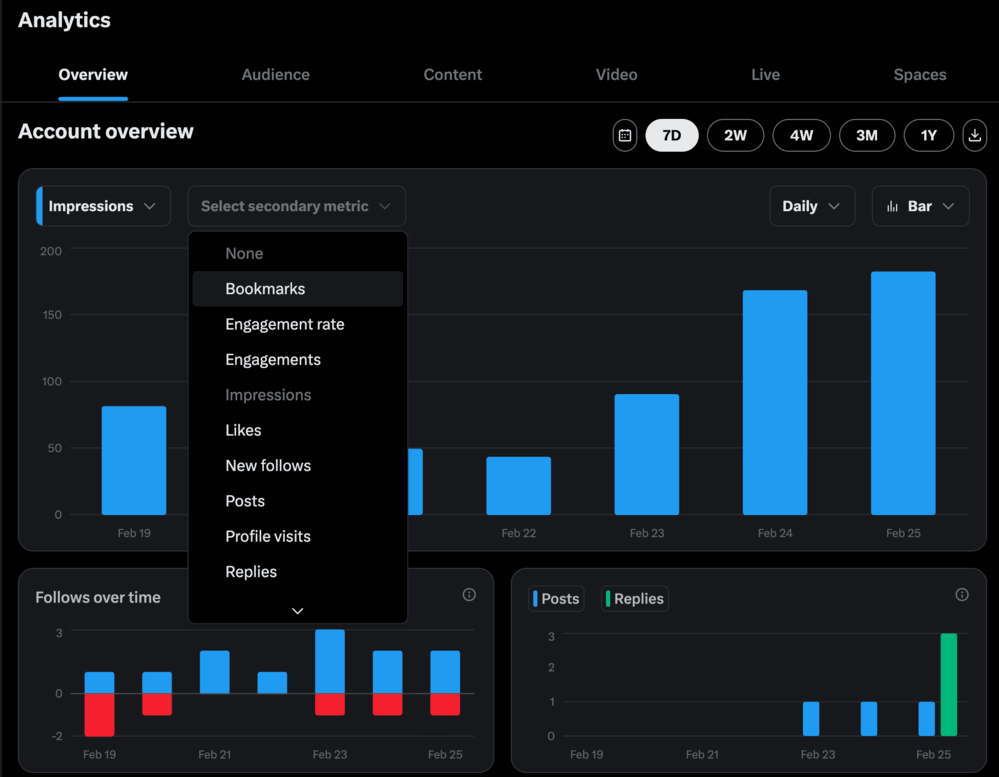Viewport: 999px width, 777px height.
Task: Select the 1Y time range button
Action: 929,136
